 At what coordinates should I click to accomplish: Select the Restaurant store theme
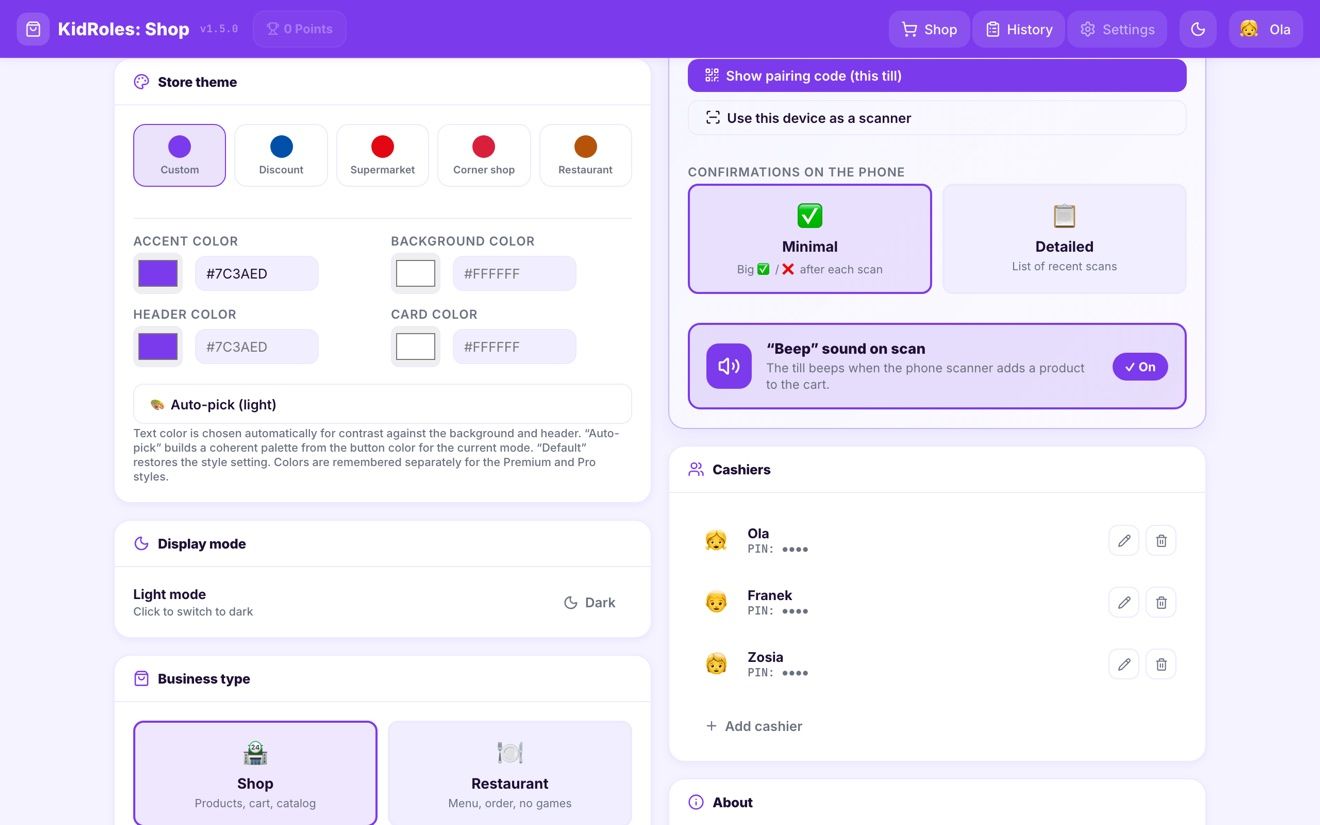point(585,155)
